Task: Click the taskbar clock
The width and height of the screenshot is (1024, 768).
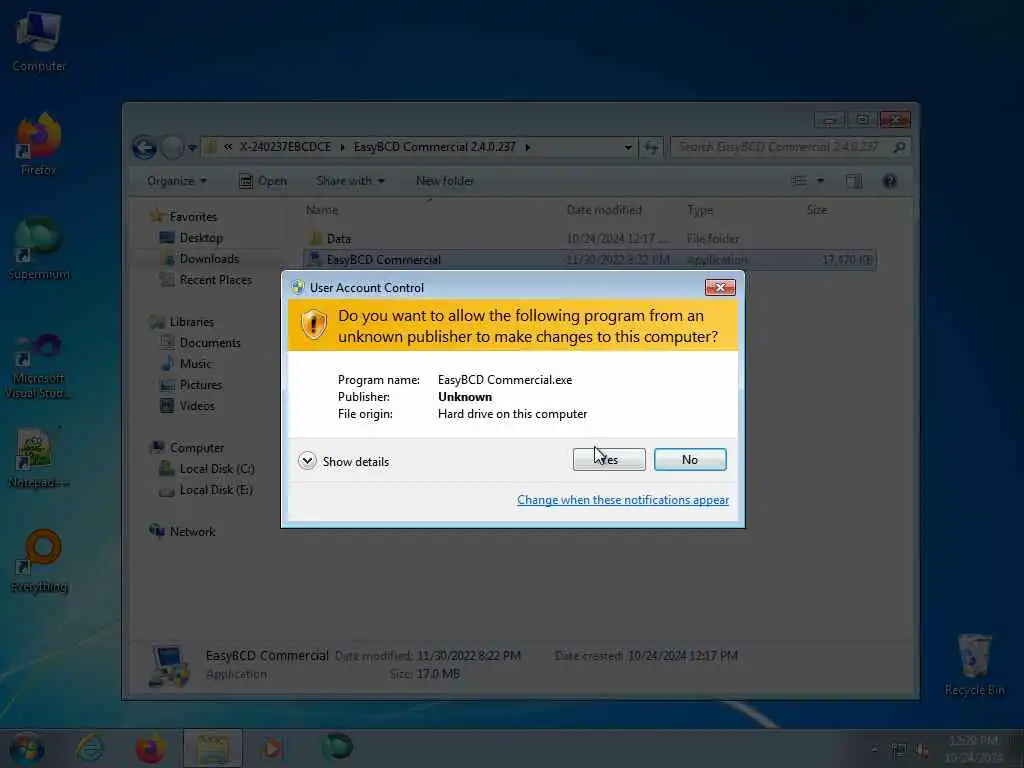Action: point(973,748)
